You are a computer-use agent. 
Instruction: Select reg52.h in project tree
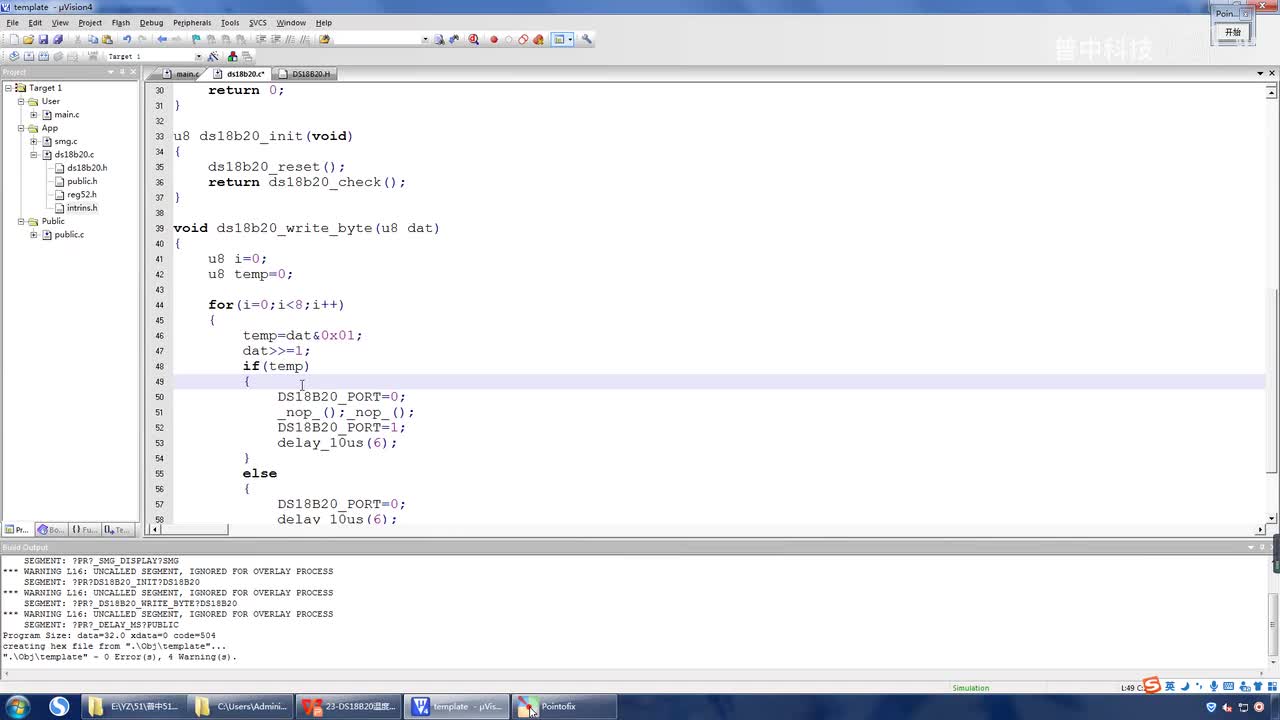pyautogui.click(x=82, y=194)
